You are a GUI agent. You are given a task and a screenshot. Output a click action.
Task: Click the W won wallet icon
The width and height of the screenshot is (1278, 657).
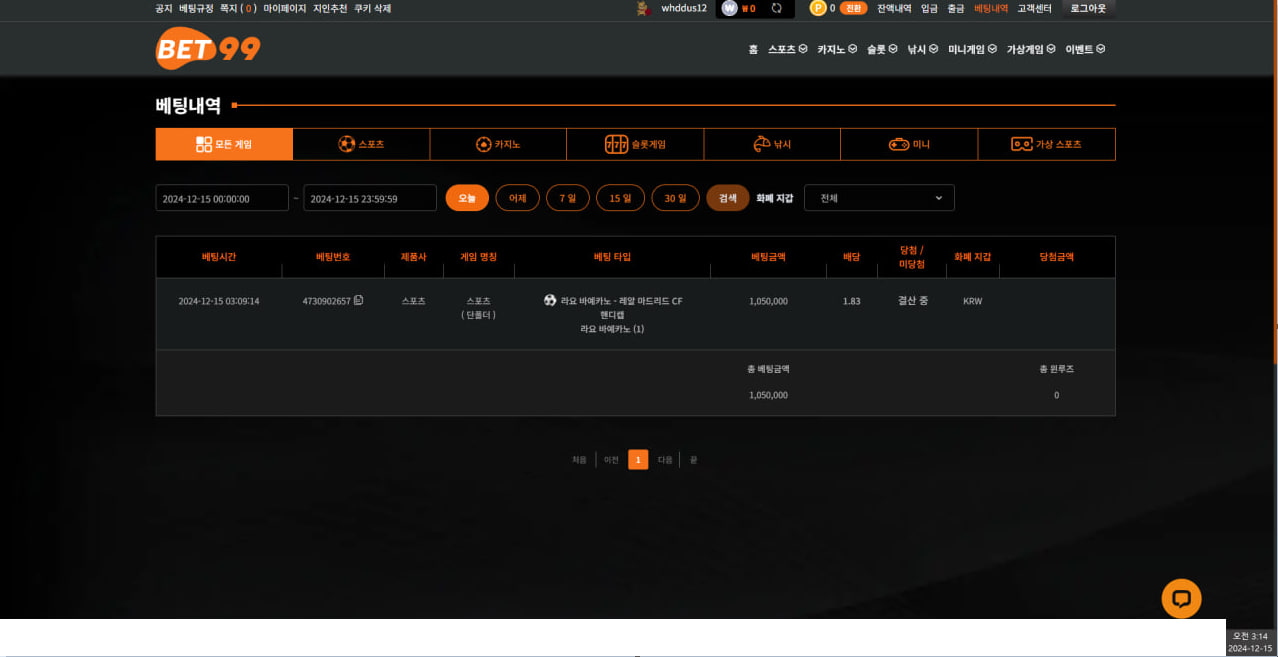730,8
